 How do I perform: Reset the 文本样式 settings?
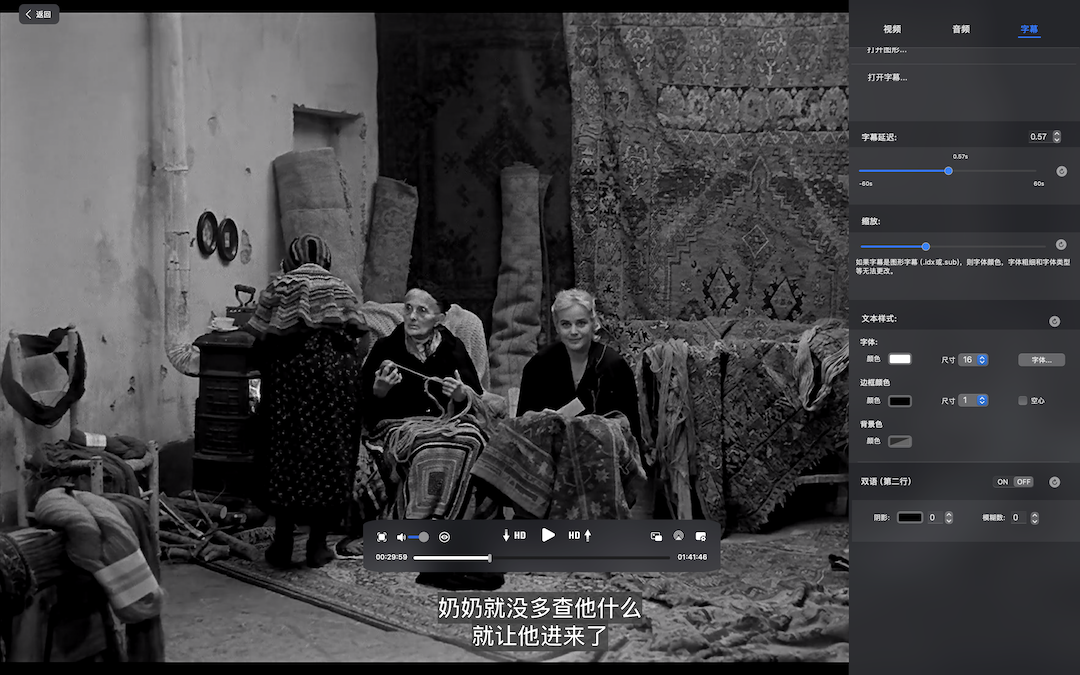click(x=1055, y=321)
